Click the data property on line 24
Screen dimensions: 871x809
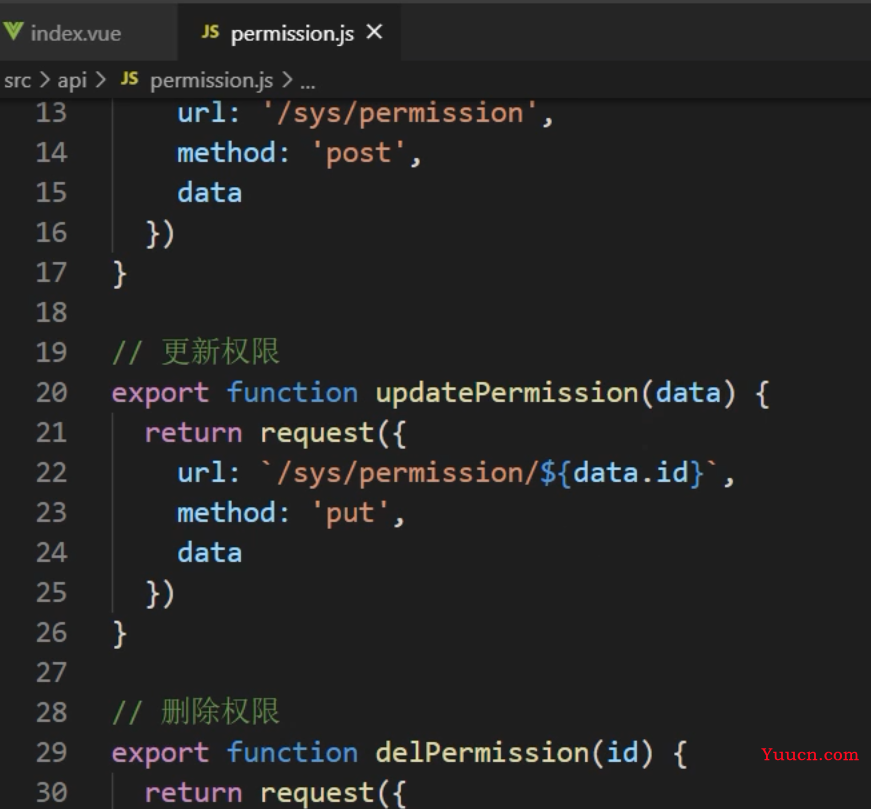tap(209, 553)
